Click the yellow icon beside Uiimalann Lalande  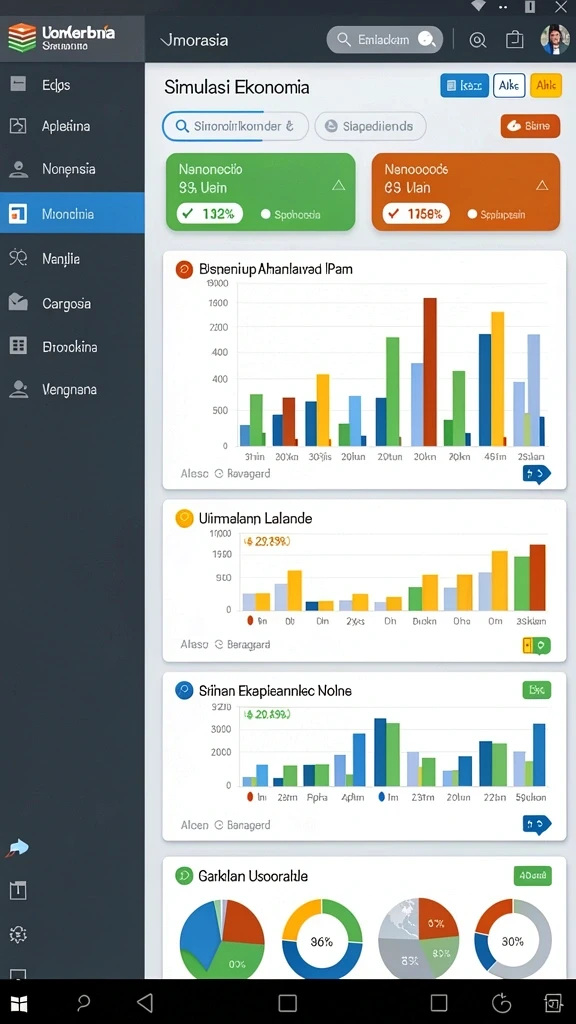coord(184,519)
